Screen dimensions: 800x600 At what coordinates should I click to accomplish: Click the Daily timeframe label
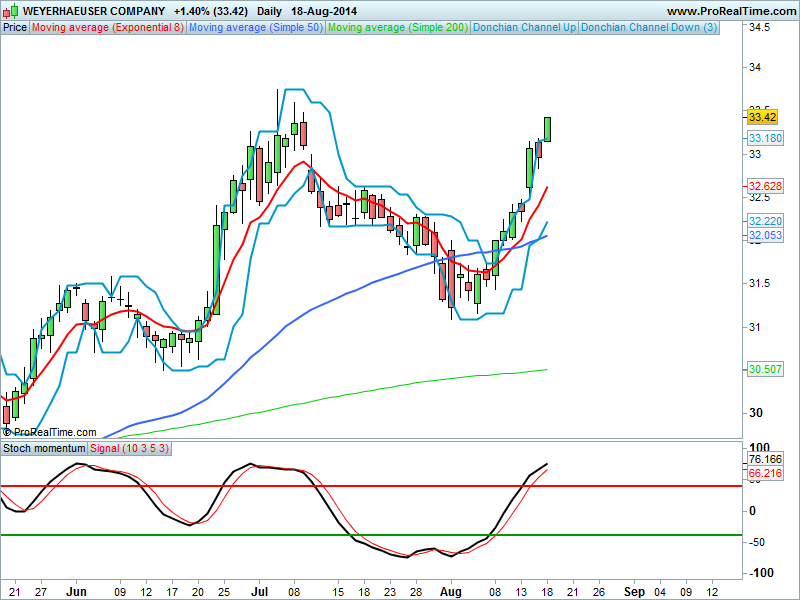pyautogui.click(x=269, y=11)
